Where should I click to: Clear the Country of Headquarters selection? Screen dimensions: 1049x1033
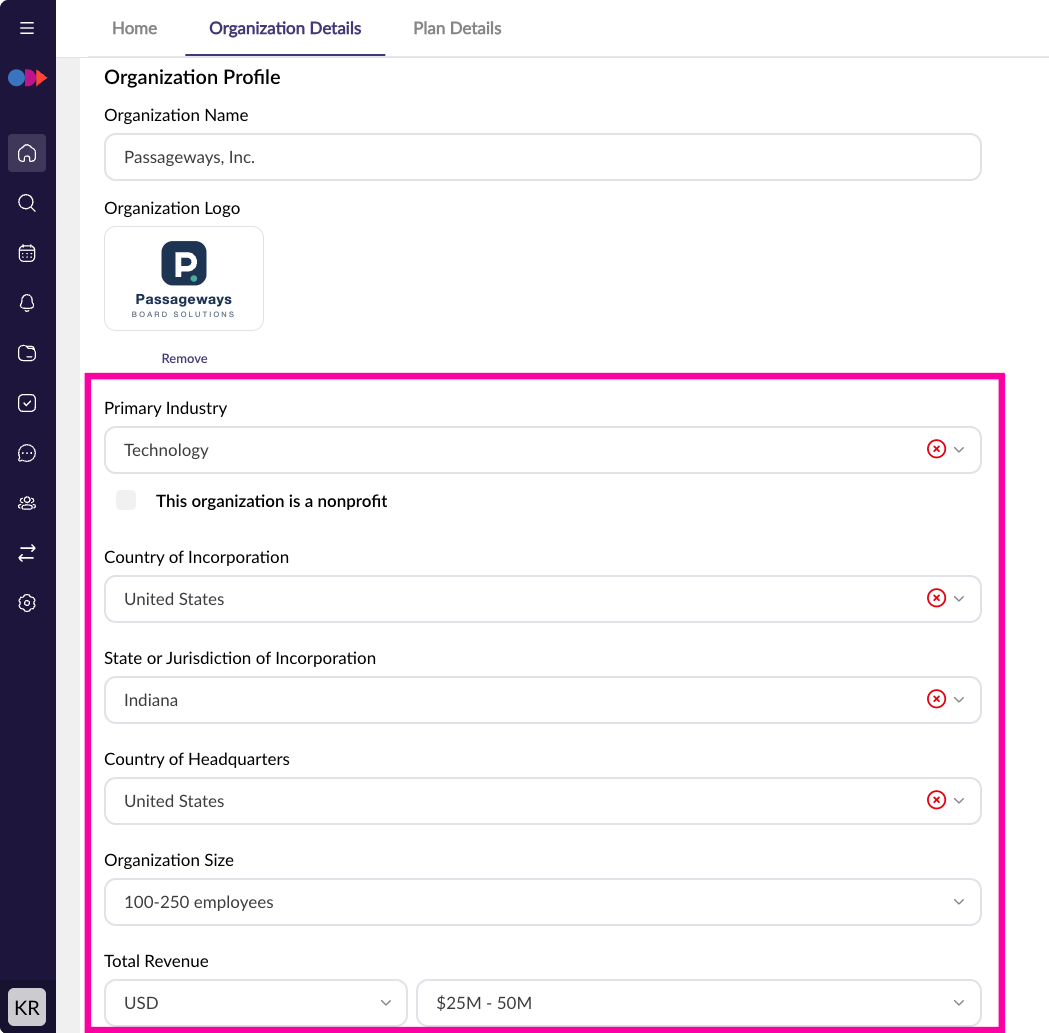click(936, 800)
